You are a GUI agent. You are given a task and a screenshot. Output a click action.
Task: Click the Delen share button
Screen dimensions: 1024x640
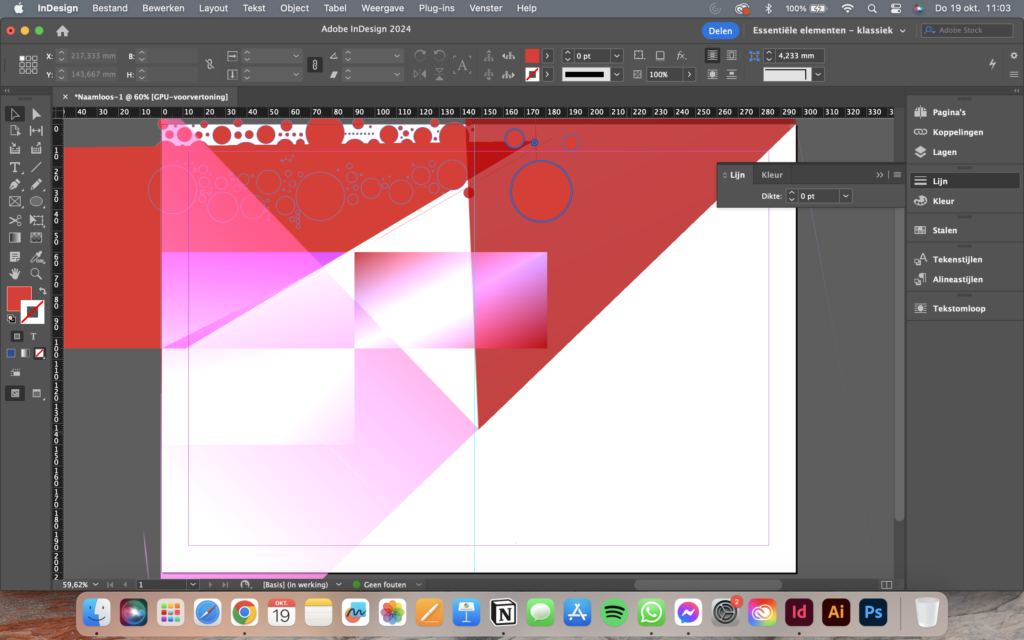(x=720, y=31)
